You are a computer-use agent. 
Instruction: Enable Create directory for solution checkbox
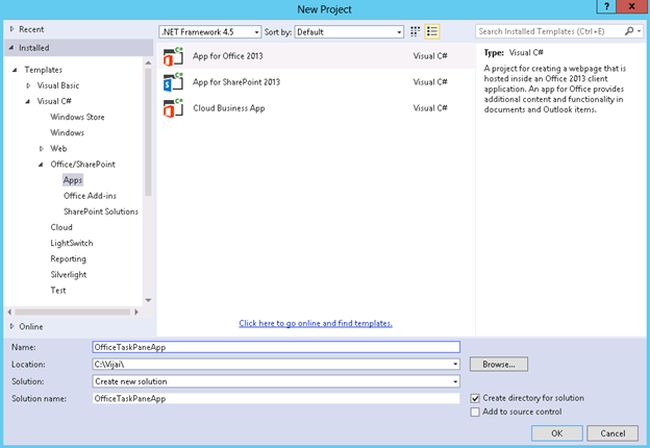[475, 398]
